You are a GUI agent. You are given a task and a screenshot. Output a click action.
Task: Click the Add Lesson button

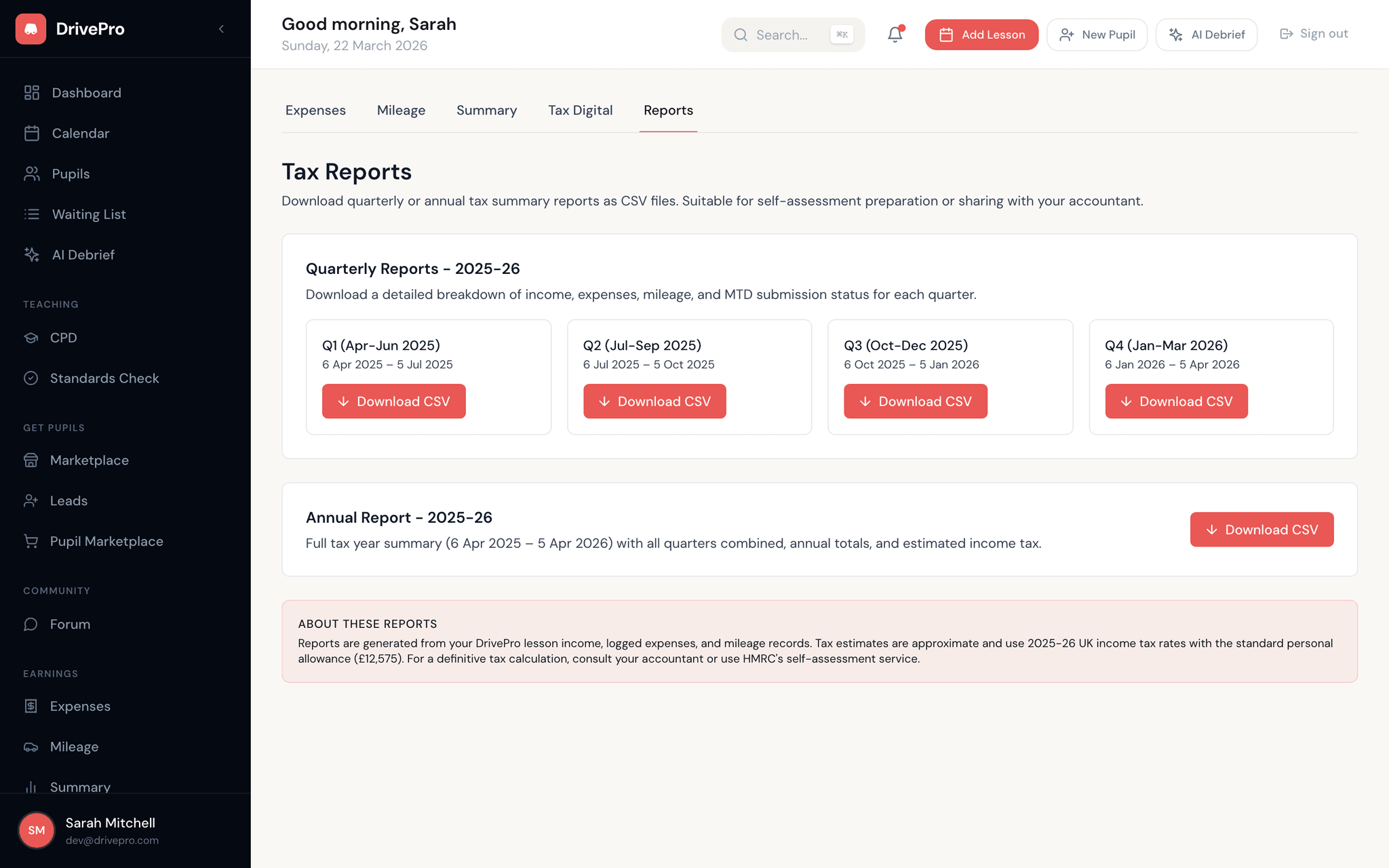[981, 35]
